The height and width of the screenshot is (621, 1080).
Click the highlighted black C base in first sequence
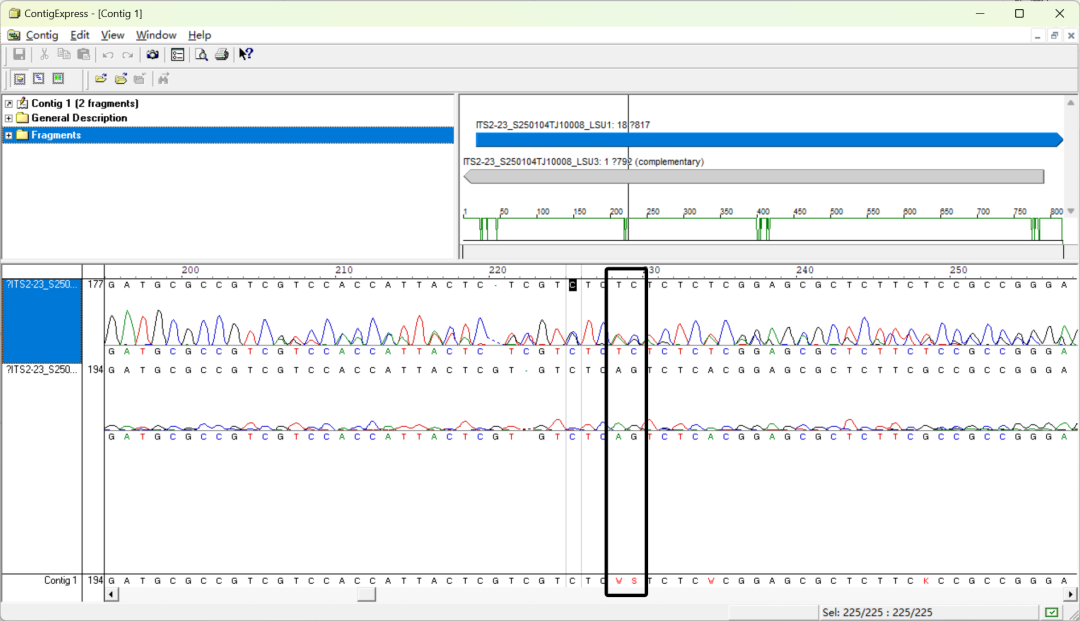click(x=572, y=285)
